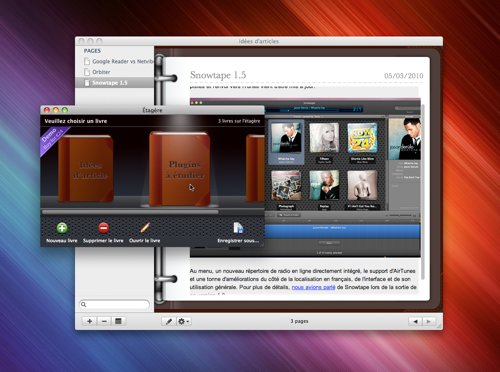Click the bookshelf button beside minus
The width and height of the screenshot is (500, 372).
click(x=118, y=321)
